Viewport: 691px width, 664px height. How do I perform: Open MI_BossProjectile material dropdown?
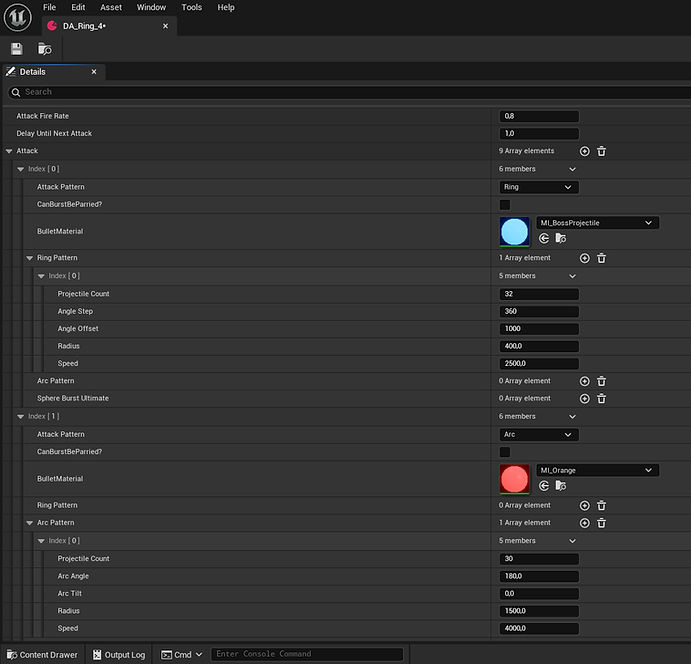[597, 223]
